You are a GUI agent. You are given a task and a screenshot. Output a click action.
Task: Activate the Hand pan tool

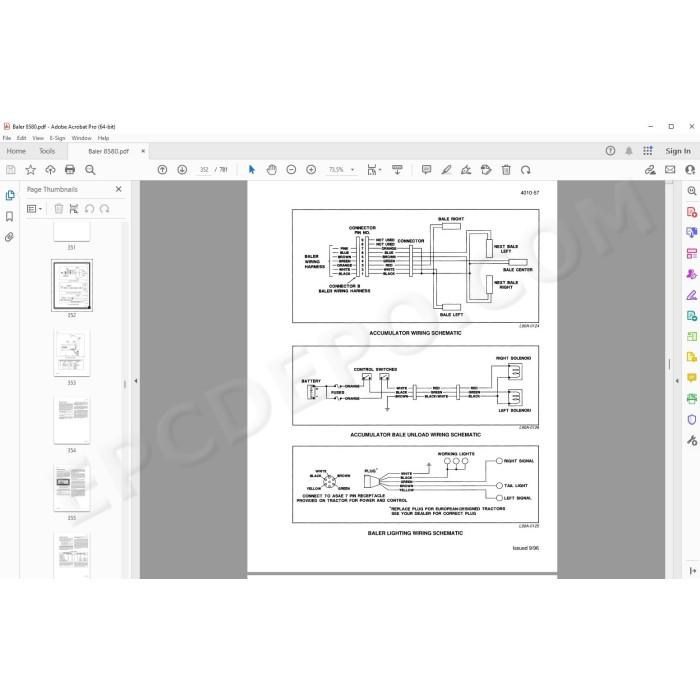point(271,170)
